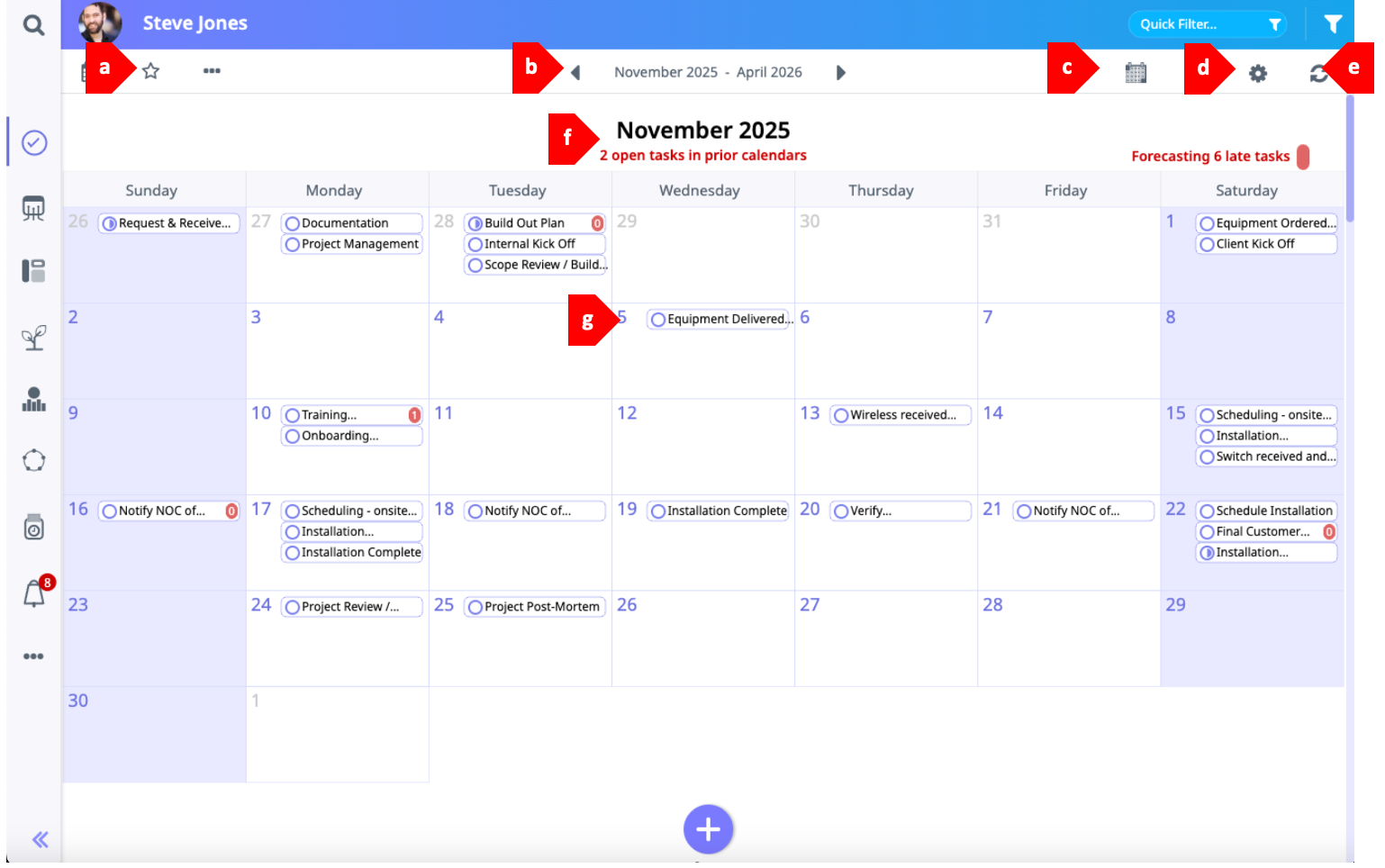Mark Client Kick Off task complete
Screen dimensions: 1385x868
coord(1207,244)
